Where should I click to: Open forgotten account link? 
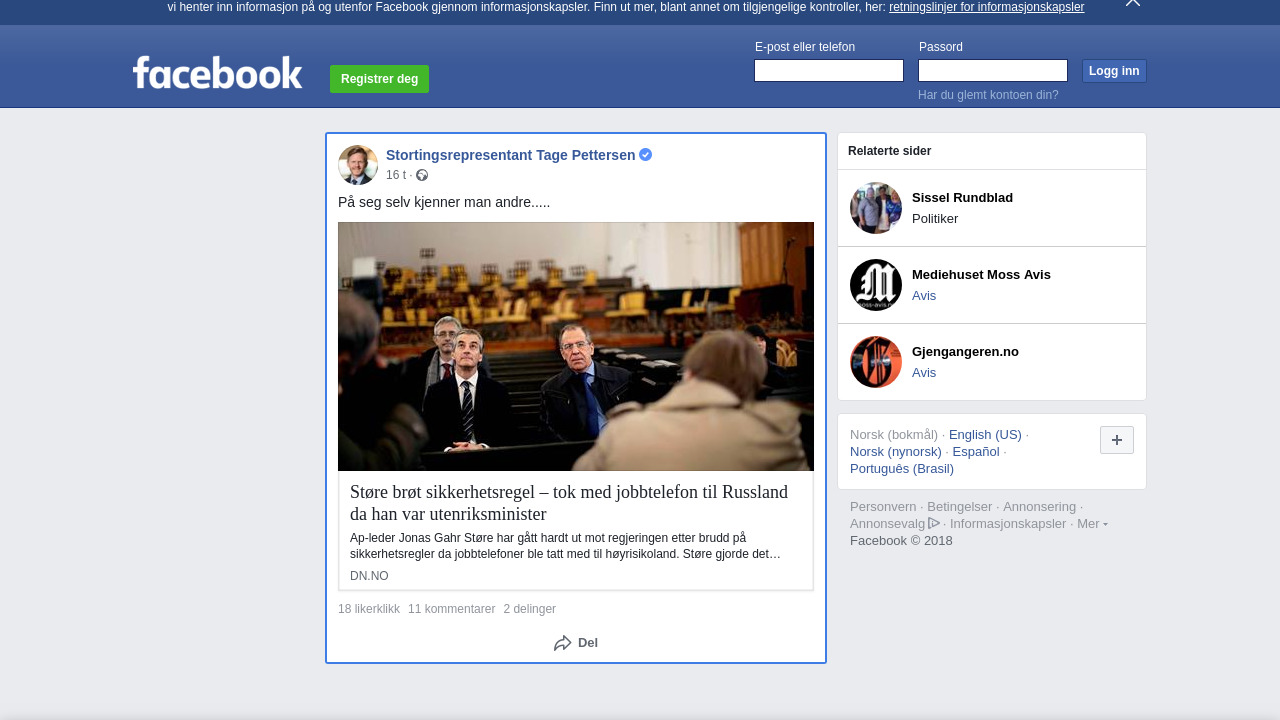tap(988, 95)
